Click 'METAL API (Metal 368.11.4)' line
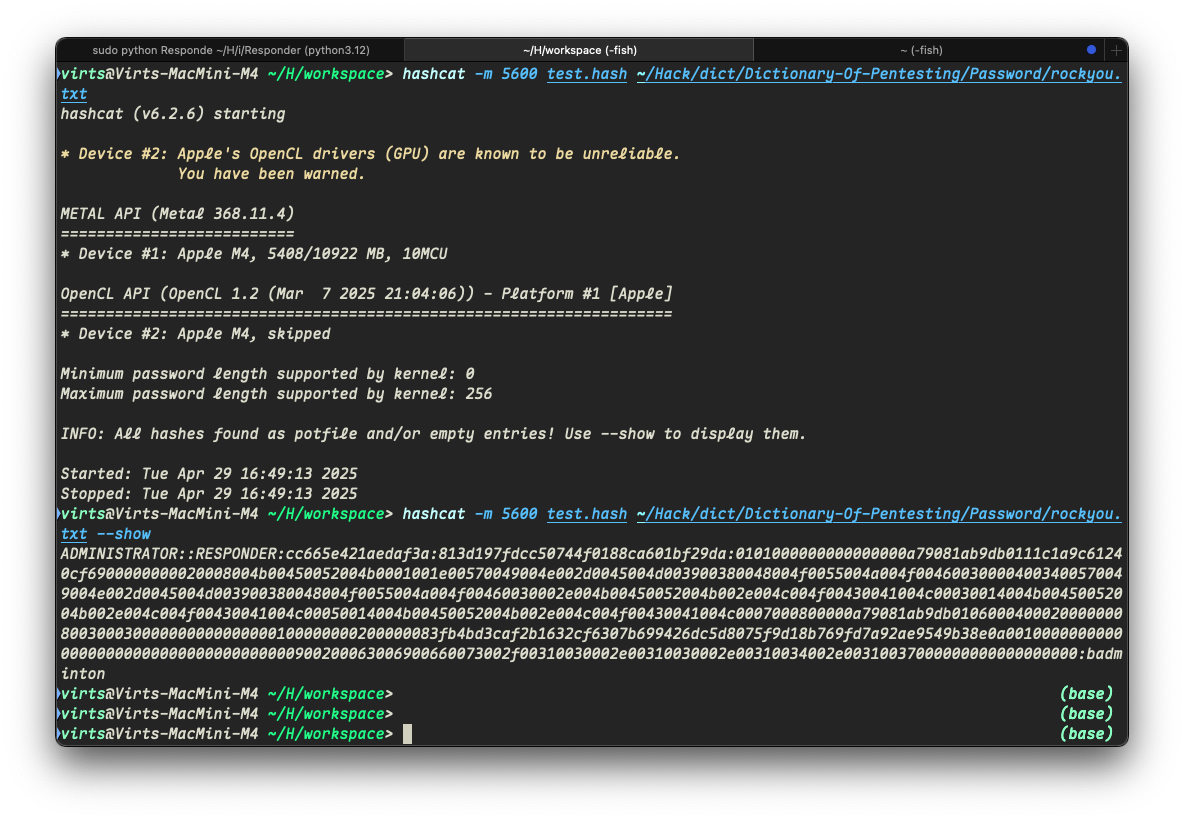 click(177, 214)
